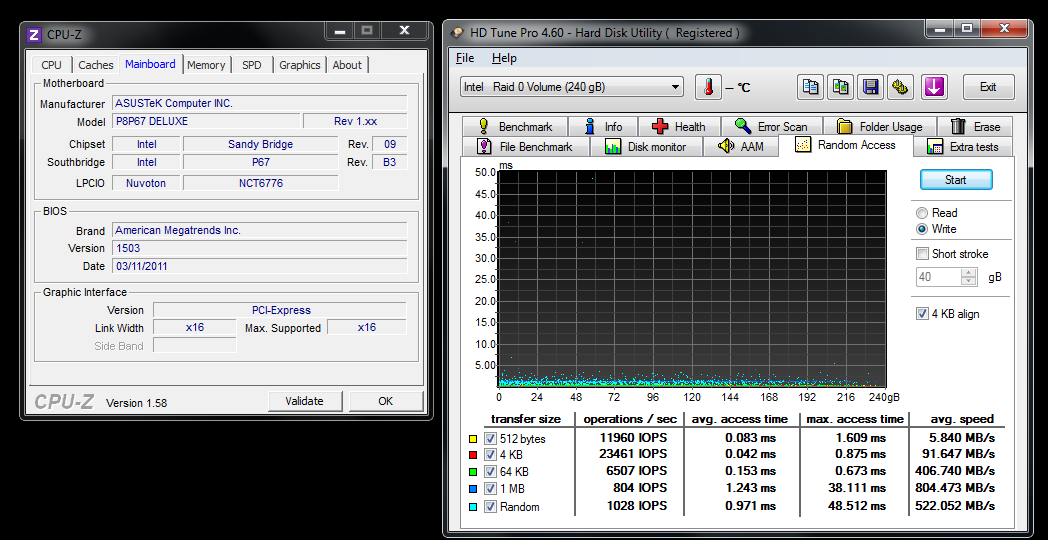Image resolution: width=1048 pixels, height=540 pixels.
Task: Click the P8P67 DELUXE model field
Action: (x=207, y=122)
